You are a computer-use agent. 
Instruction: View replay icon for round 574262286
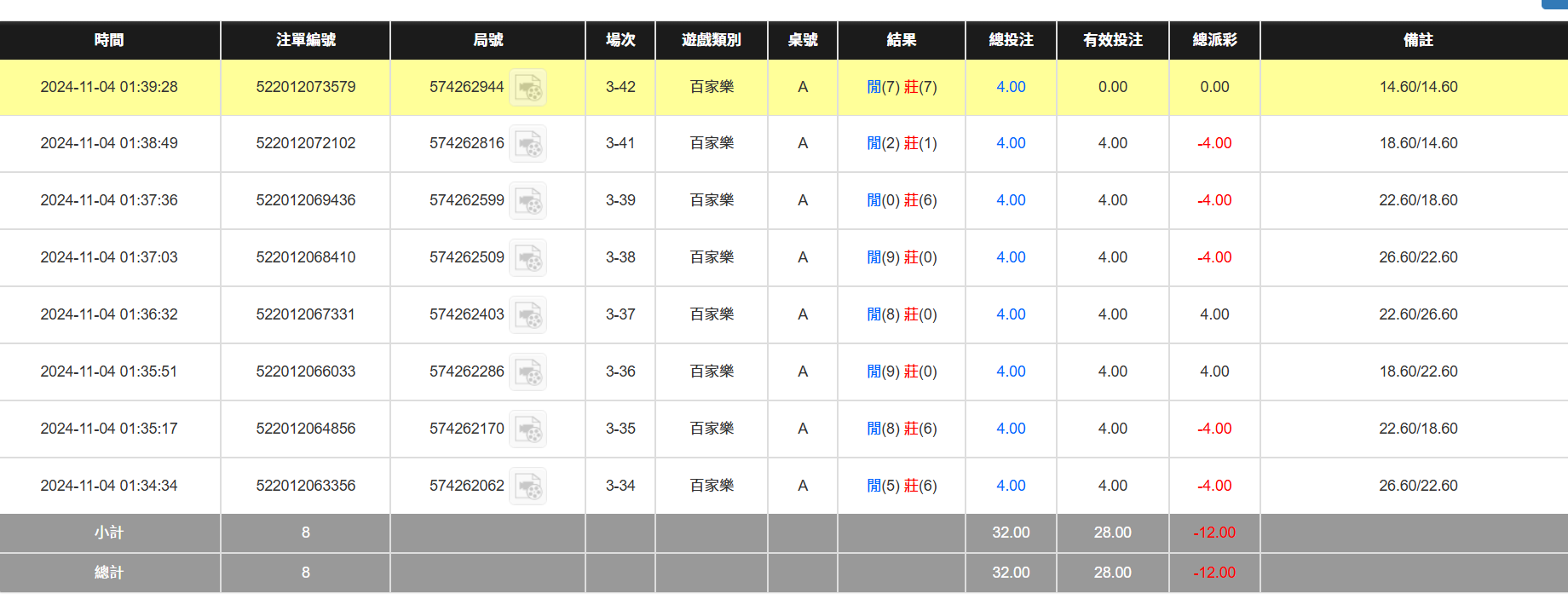pyautogui.click(x=528, y=372)
